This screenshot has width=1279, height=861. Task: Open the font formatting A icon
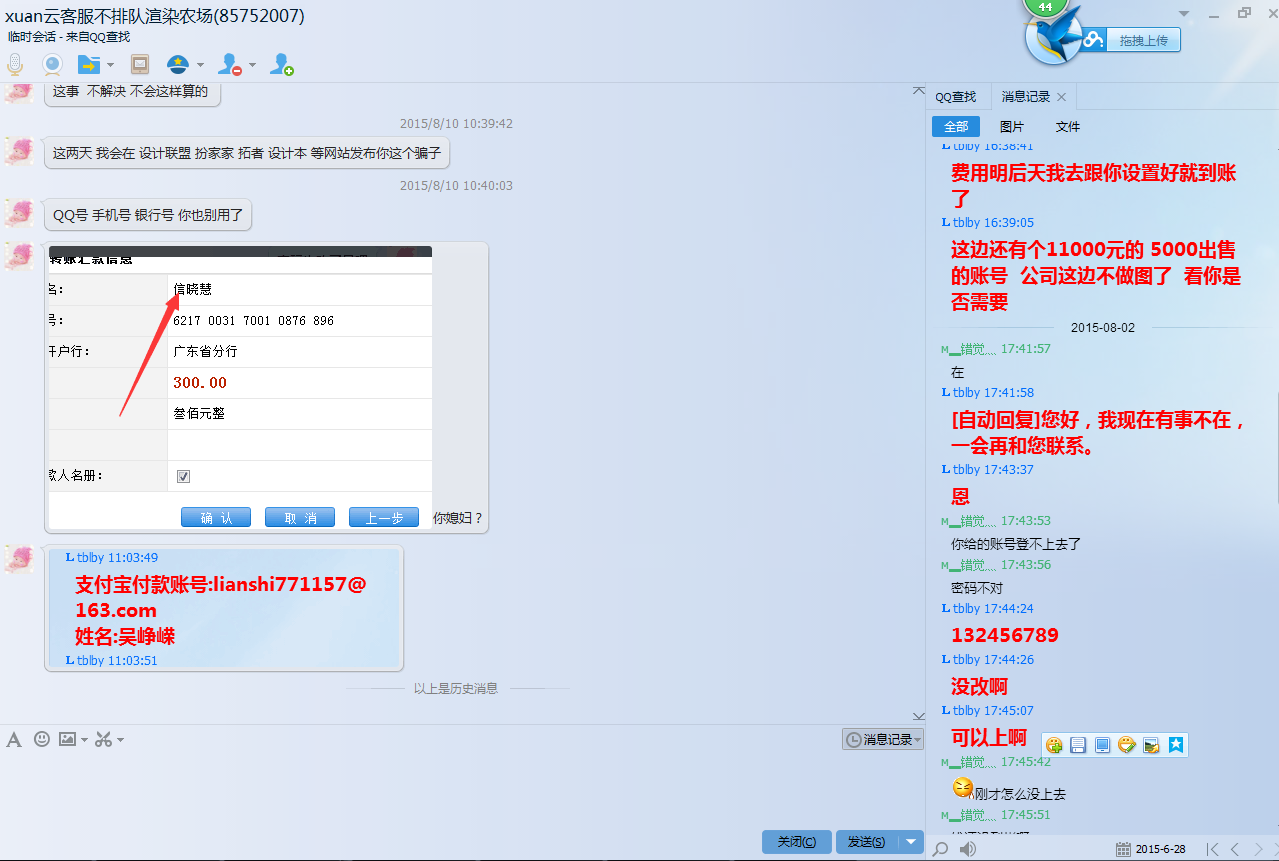click(x=14, y=740)
